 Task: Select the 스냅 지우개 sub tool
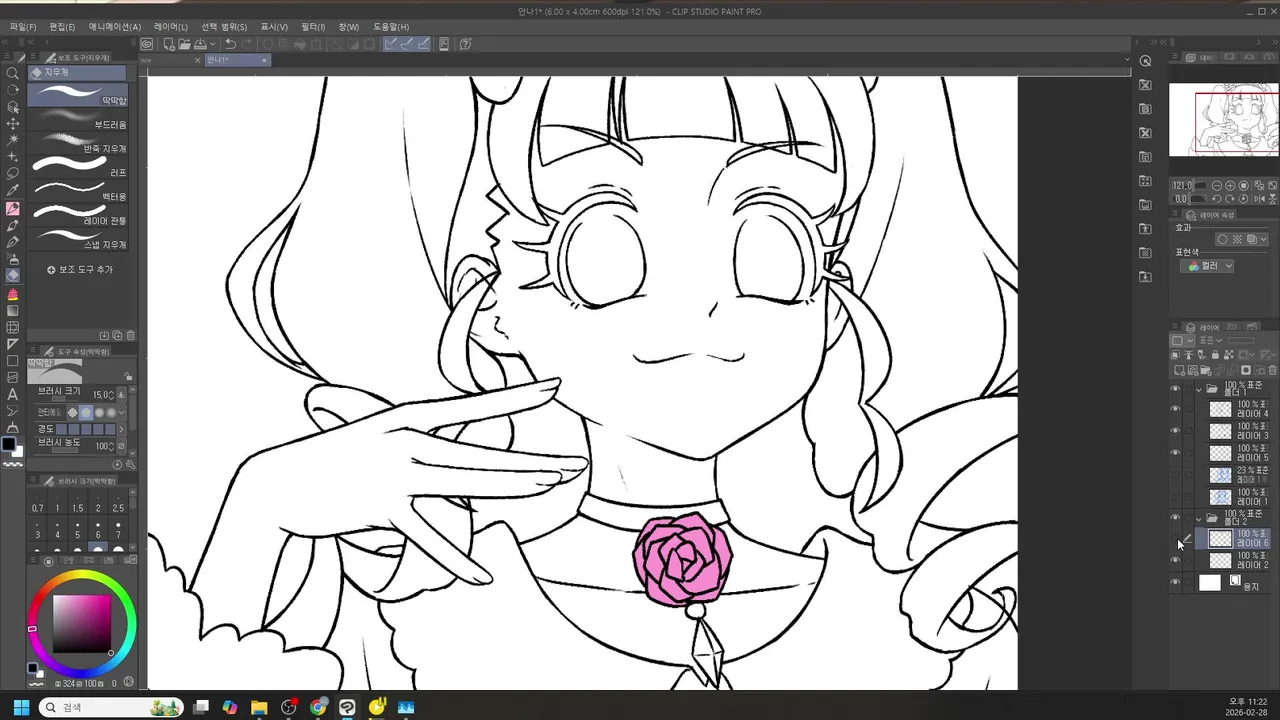click(78, 240)
